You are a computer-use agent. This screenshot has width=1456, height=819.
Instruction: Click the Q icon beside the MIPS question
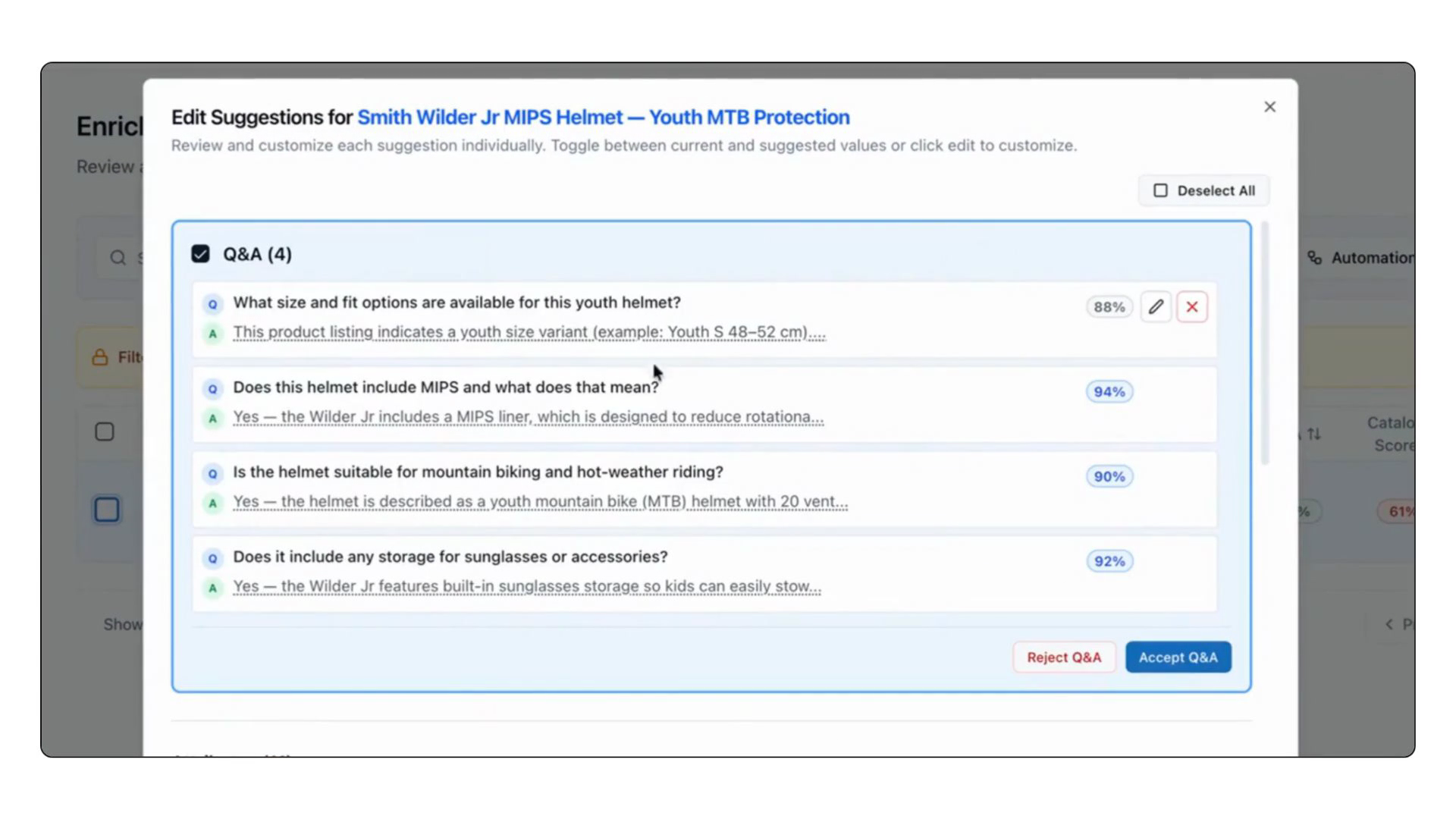tap(212, 389)
